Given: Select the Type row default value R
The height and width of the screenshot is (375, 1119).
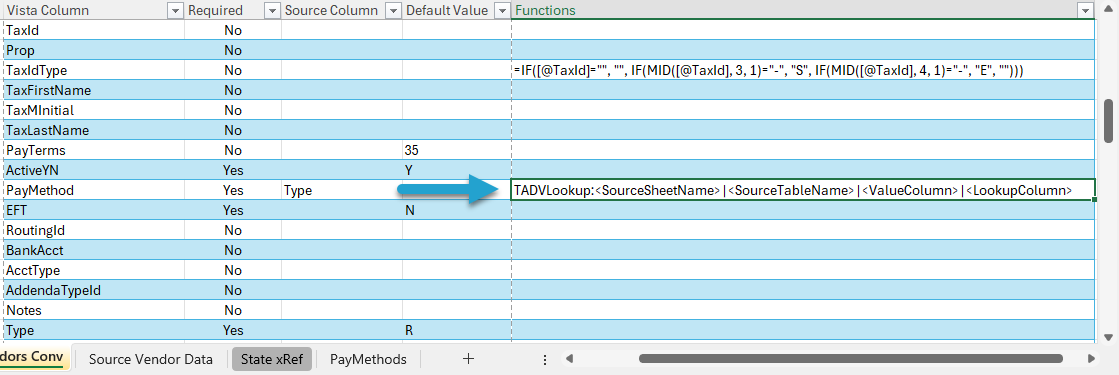Looking at the screenshot, I should click(457, 330).
